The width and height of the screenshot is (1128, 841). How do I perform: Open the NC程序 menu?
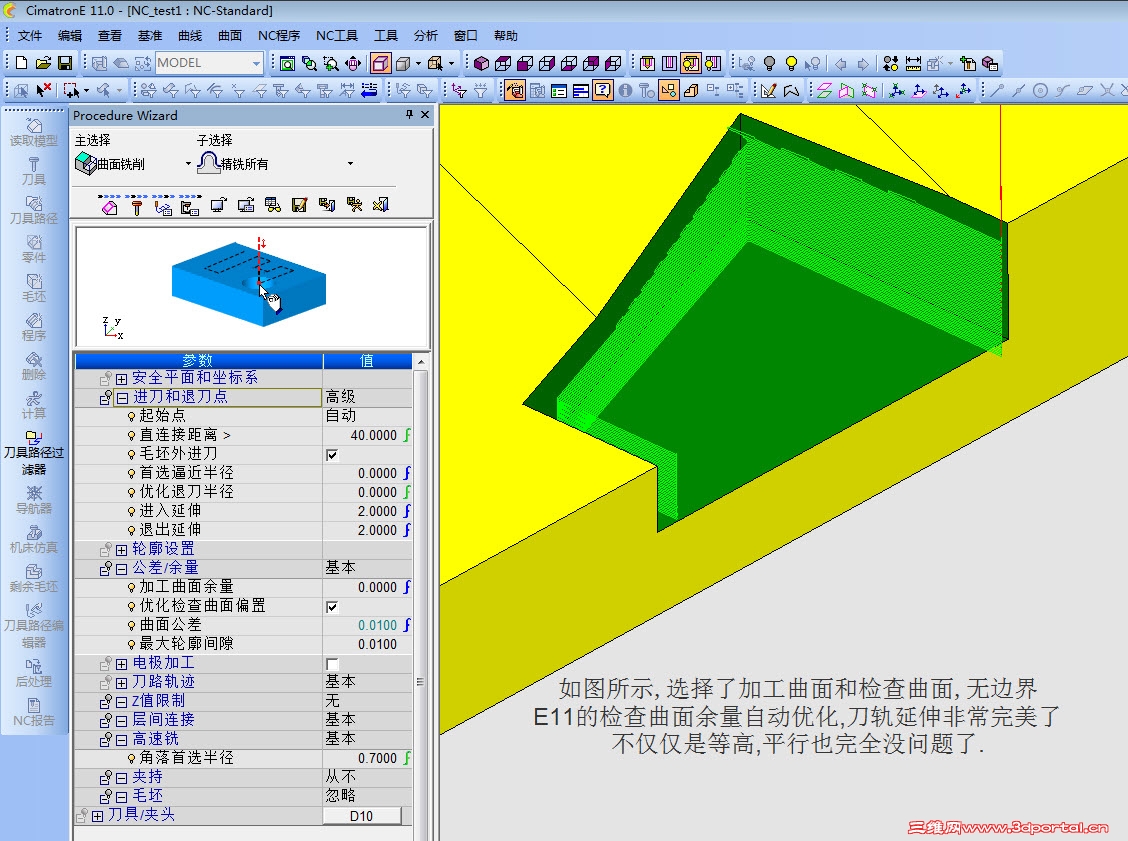279,35
